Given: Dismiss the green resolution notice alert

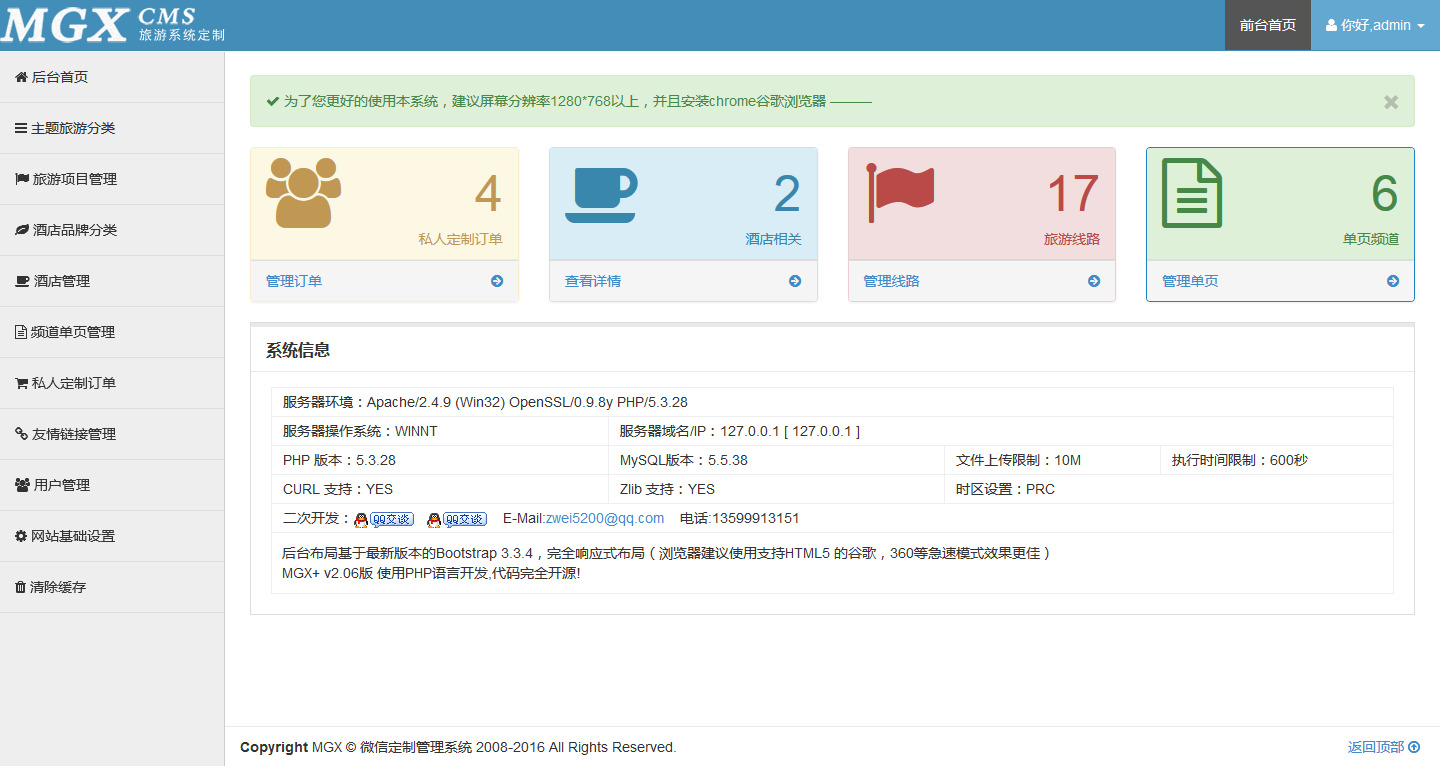Looking at the screenshot, I should click(x=1390, y=102).
